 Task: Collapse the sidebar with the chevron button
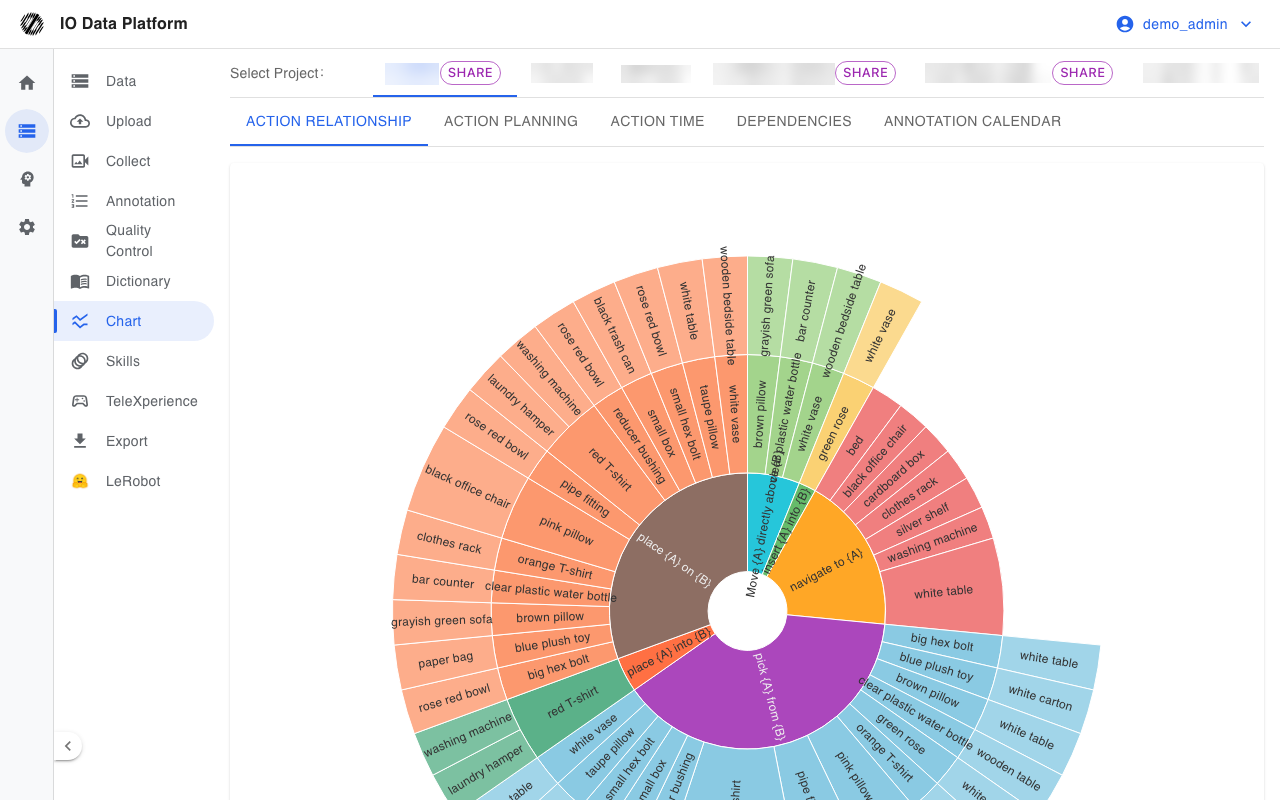click(67, 746)
